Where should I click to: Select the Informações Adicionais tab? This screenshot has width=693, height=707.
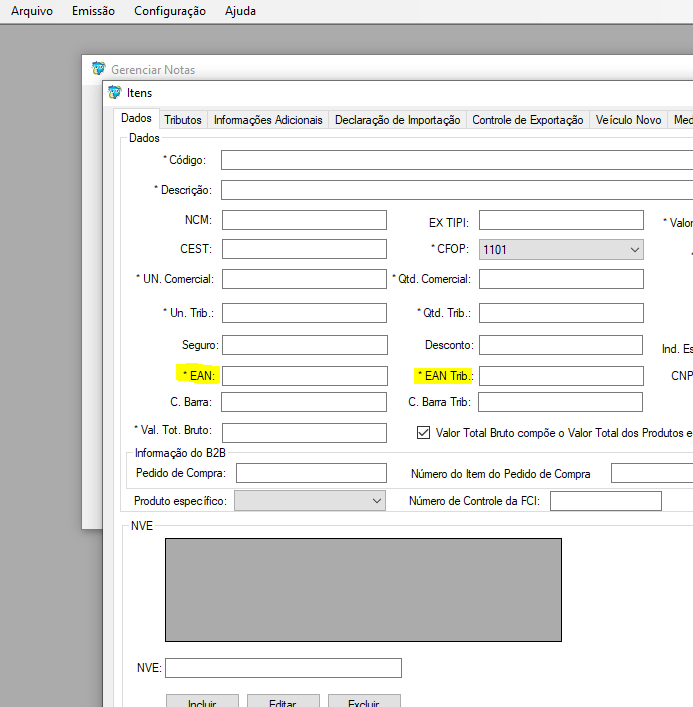[x=268, y=120]
